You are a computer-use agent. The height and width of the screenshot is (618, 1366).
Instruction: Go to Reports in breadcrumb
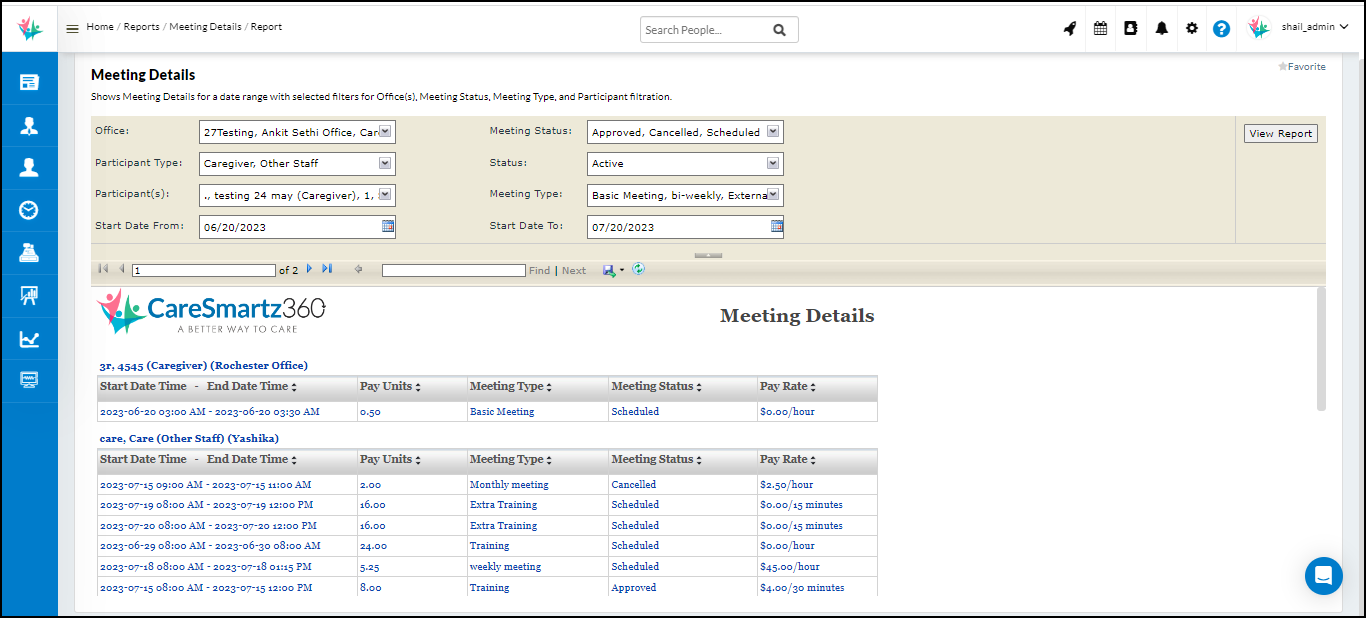(141, 27)
